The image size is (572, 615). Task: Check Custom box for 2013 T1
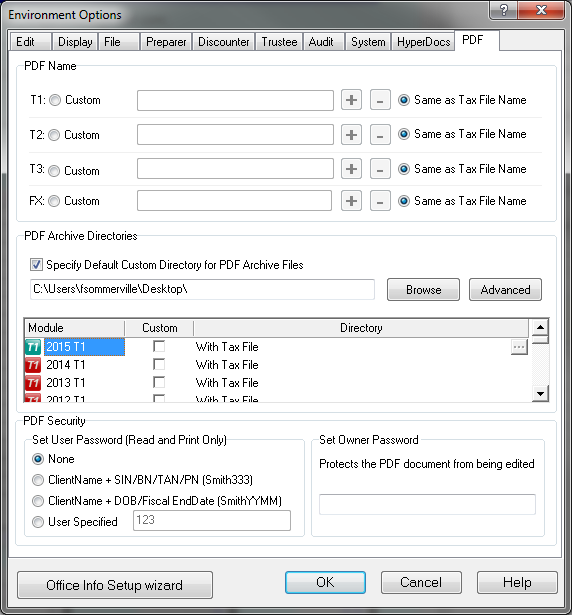click(159, 382)
